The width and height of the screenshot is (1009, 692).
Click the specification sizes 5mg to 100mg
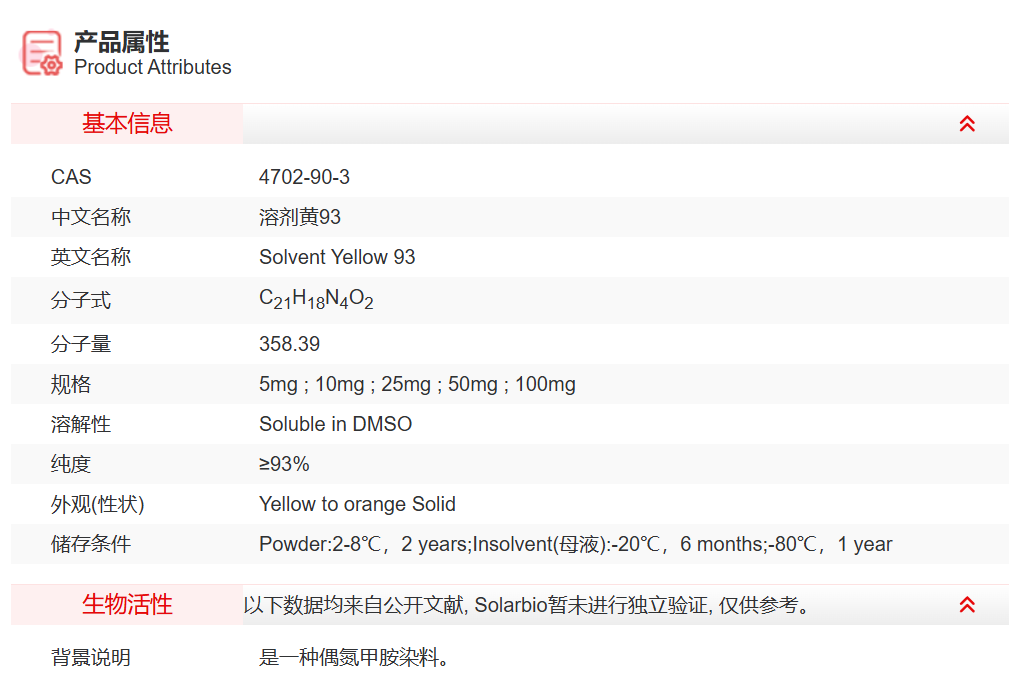pos(417,384)
